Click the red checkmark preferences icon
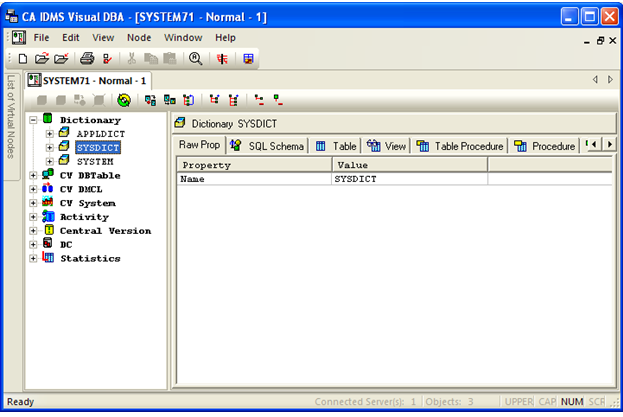Viewport: 623px width, 417px height. coord(107,59)
